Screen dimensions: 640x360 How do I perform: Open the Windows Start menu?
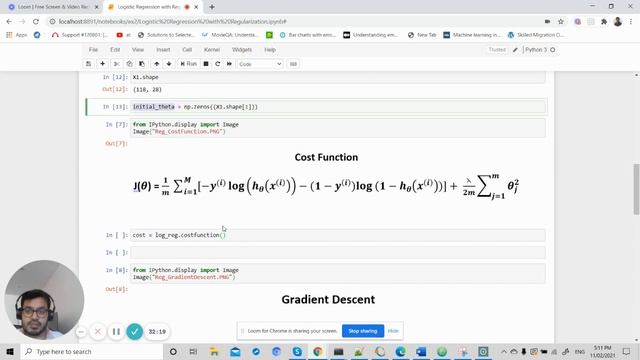click(10, 351)
